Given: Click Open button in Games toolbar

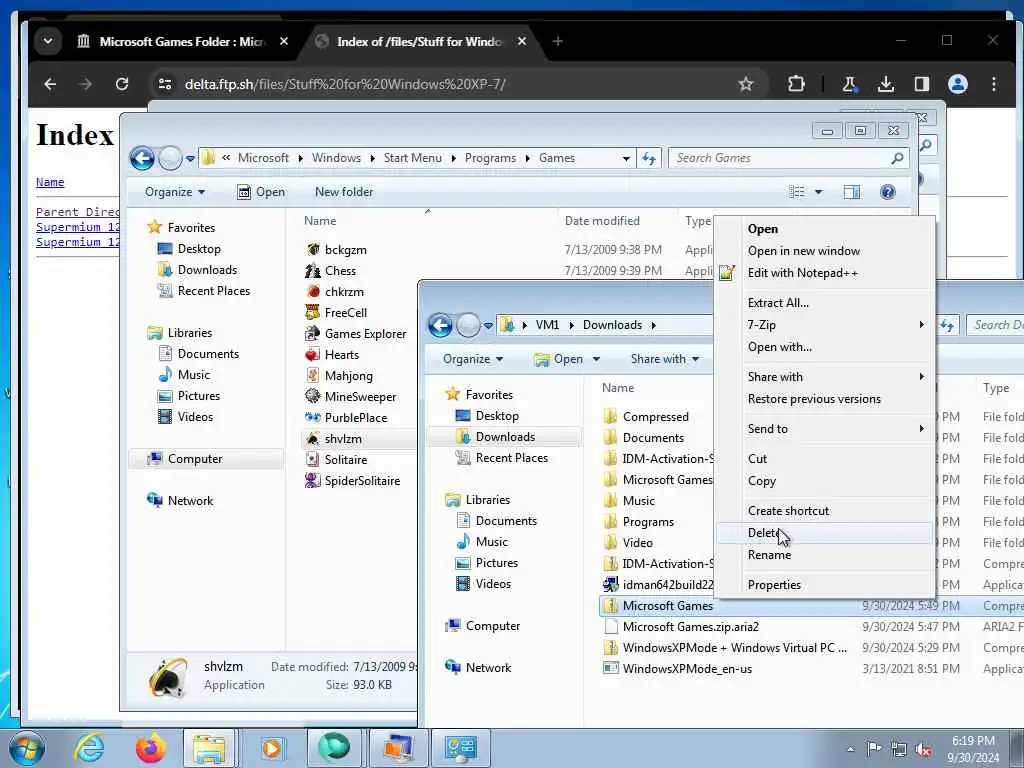Looking at the screenshot, I should point(261,192).
